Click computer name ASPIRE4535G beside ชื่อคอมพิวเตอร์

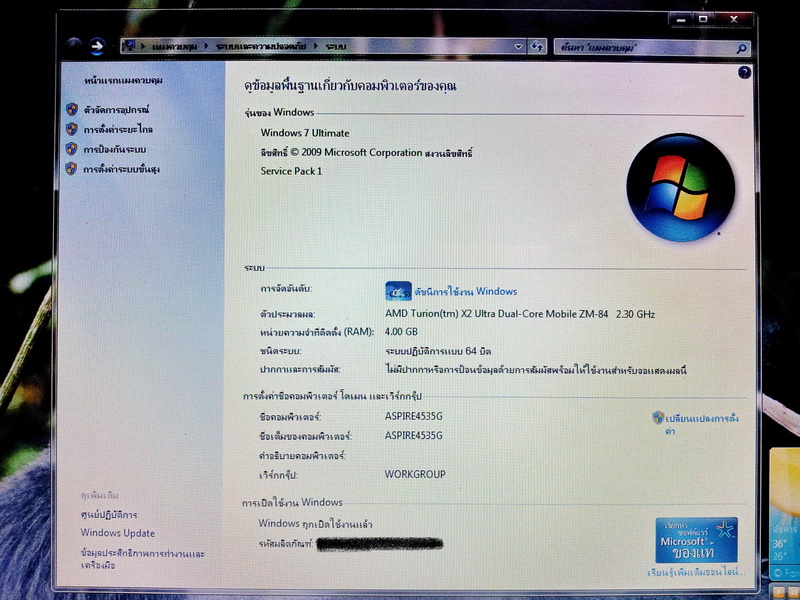414,416
